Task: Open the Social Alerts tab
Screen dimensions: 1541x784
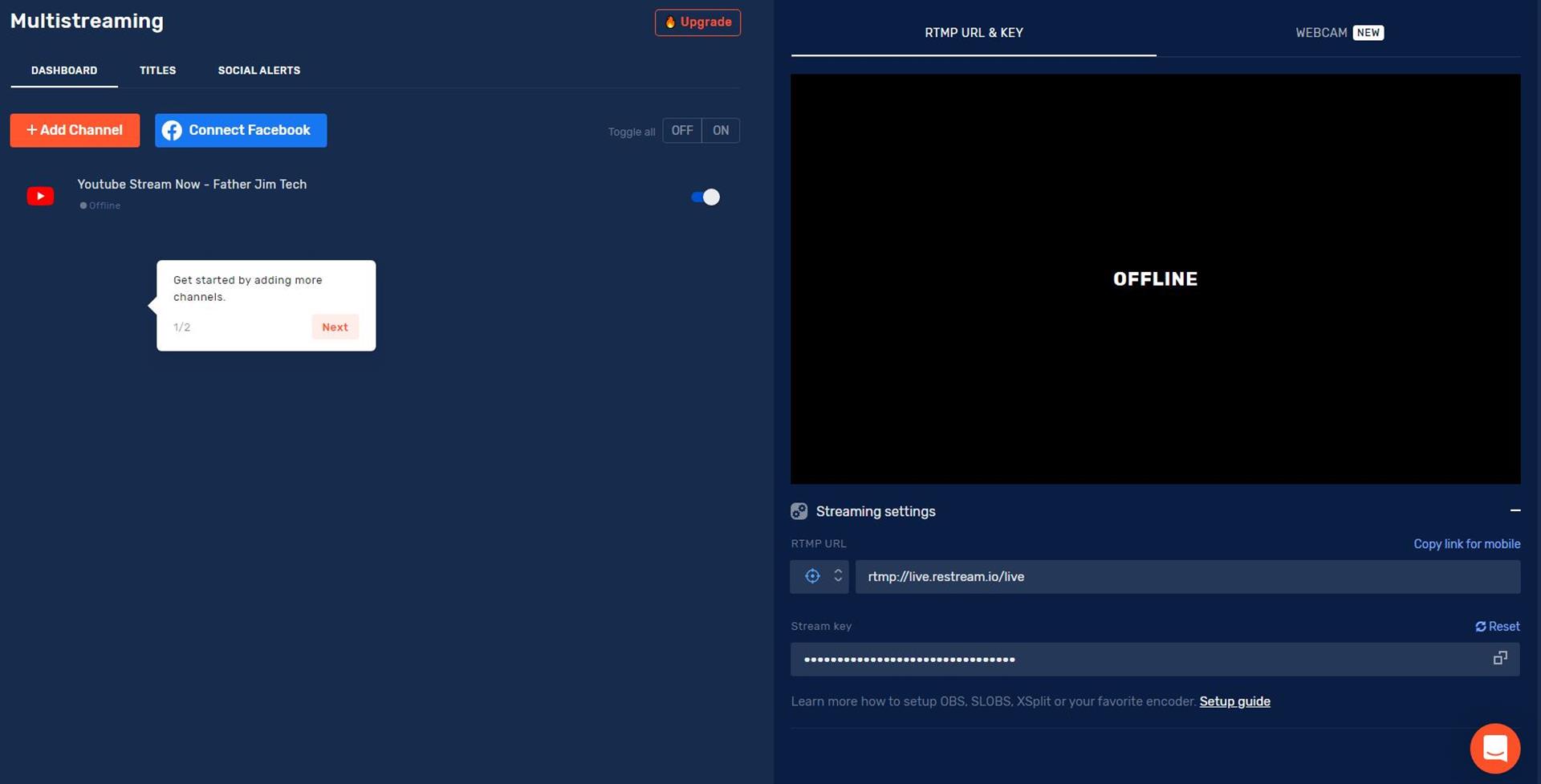Action: (x=259, y=71)
